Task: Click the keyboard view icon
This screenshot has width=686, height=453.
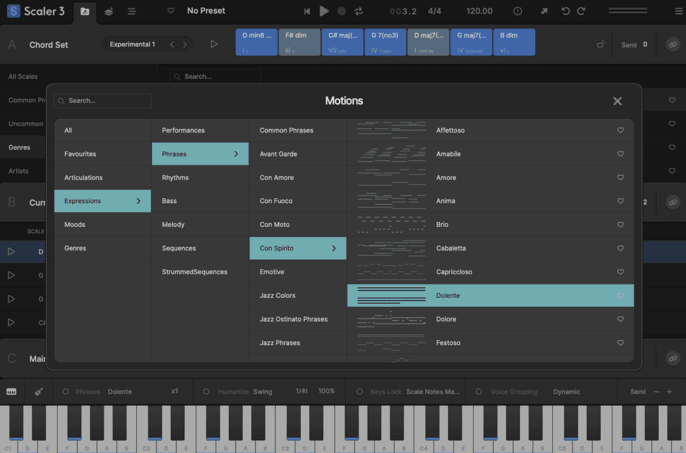Action: click(x=12, y=391)
